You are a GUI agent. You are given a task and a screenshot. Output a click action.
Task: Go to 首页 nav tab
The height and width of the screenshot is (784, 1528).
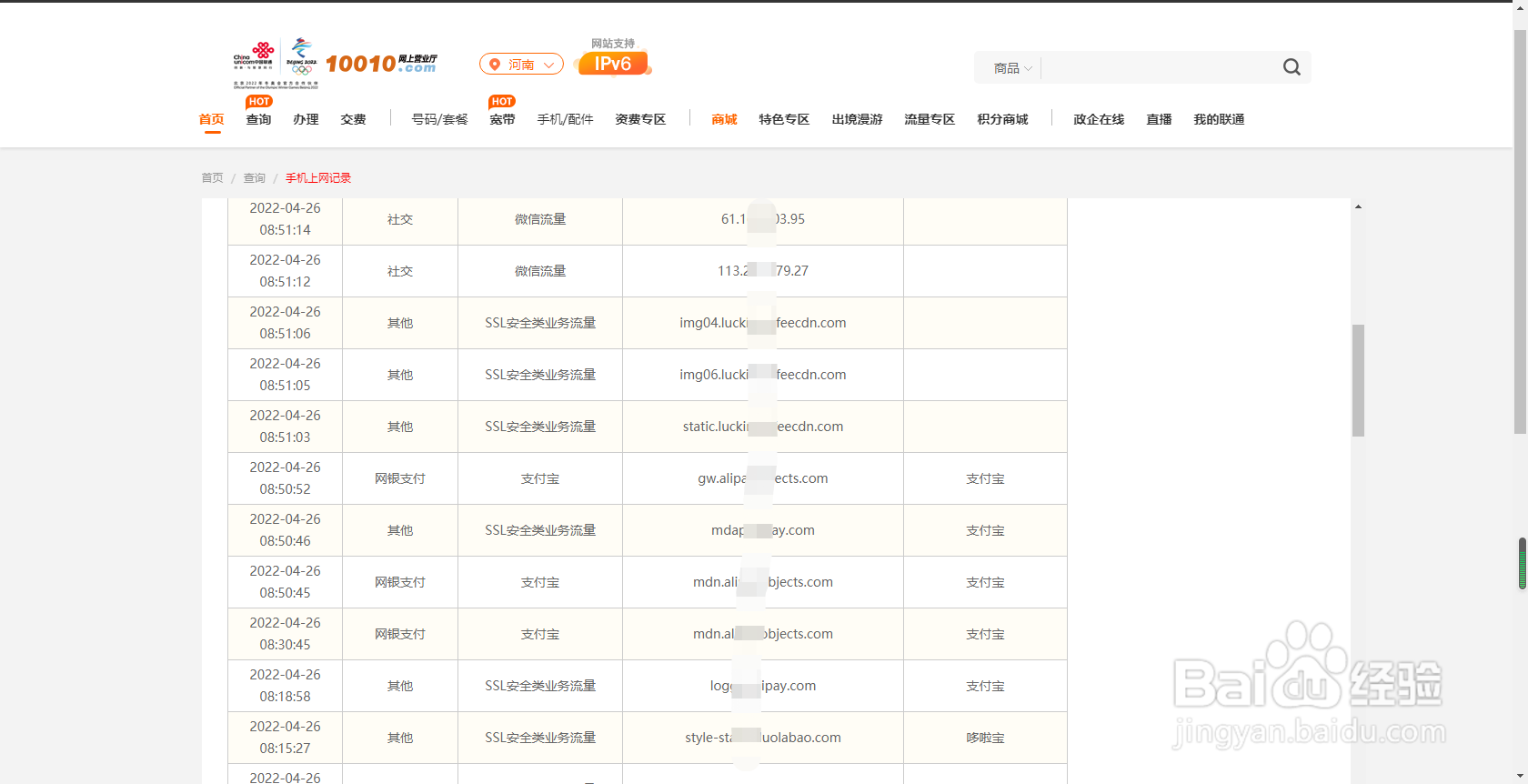pos(212,119)
